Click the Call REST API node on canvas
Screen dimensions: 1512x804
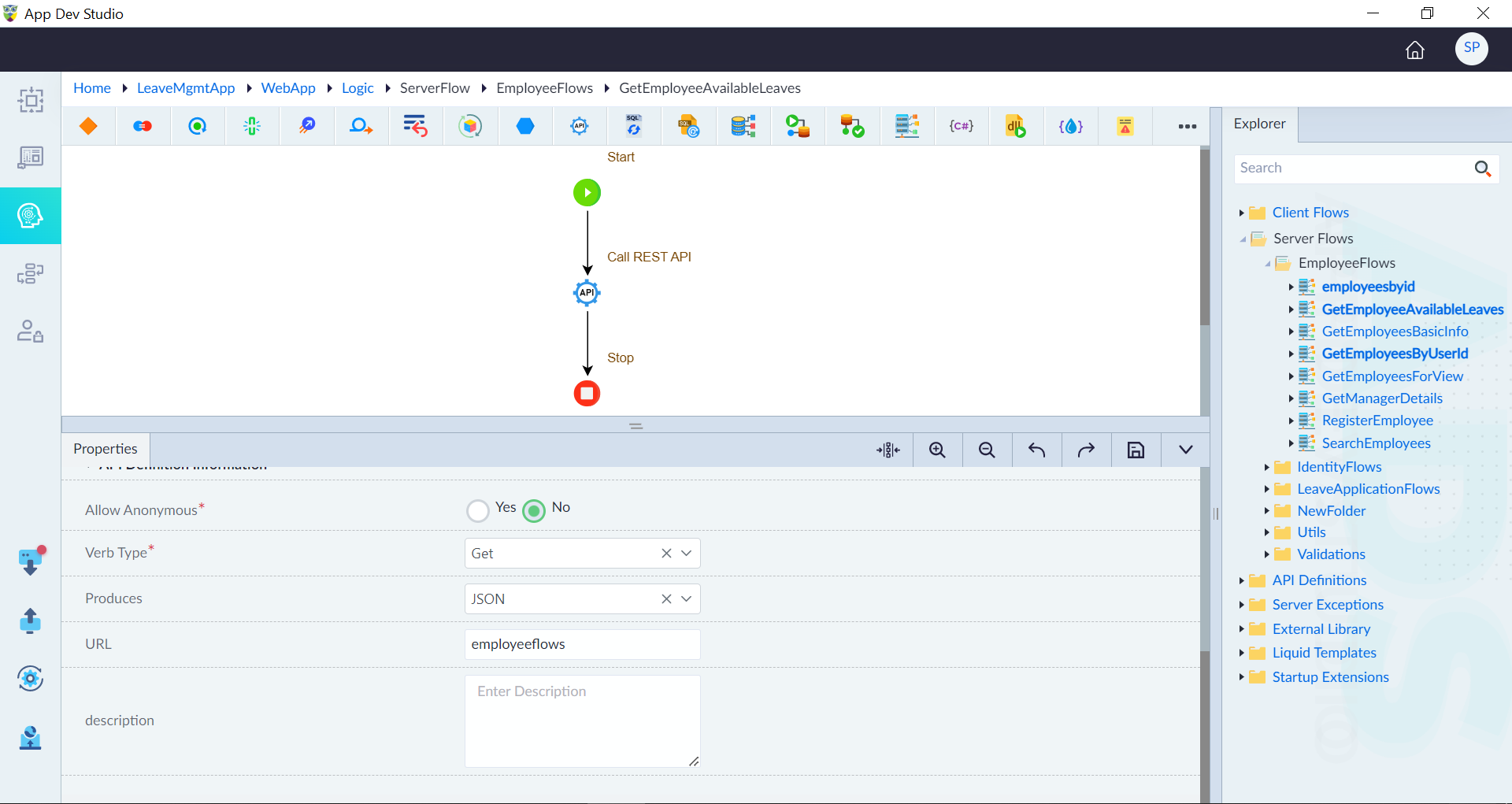coord(587,293)
